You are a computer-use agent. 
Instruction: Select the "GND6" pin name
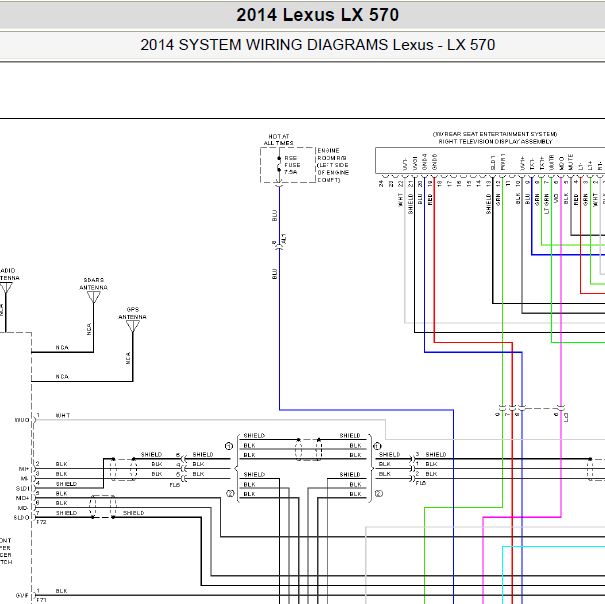click(434, 162)
